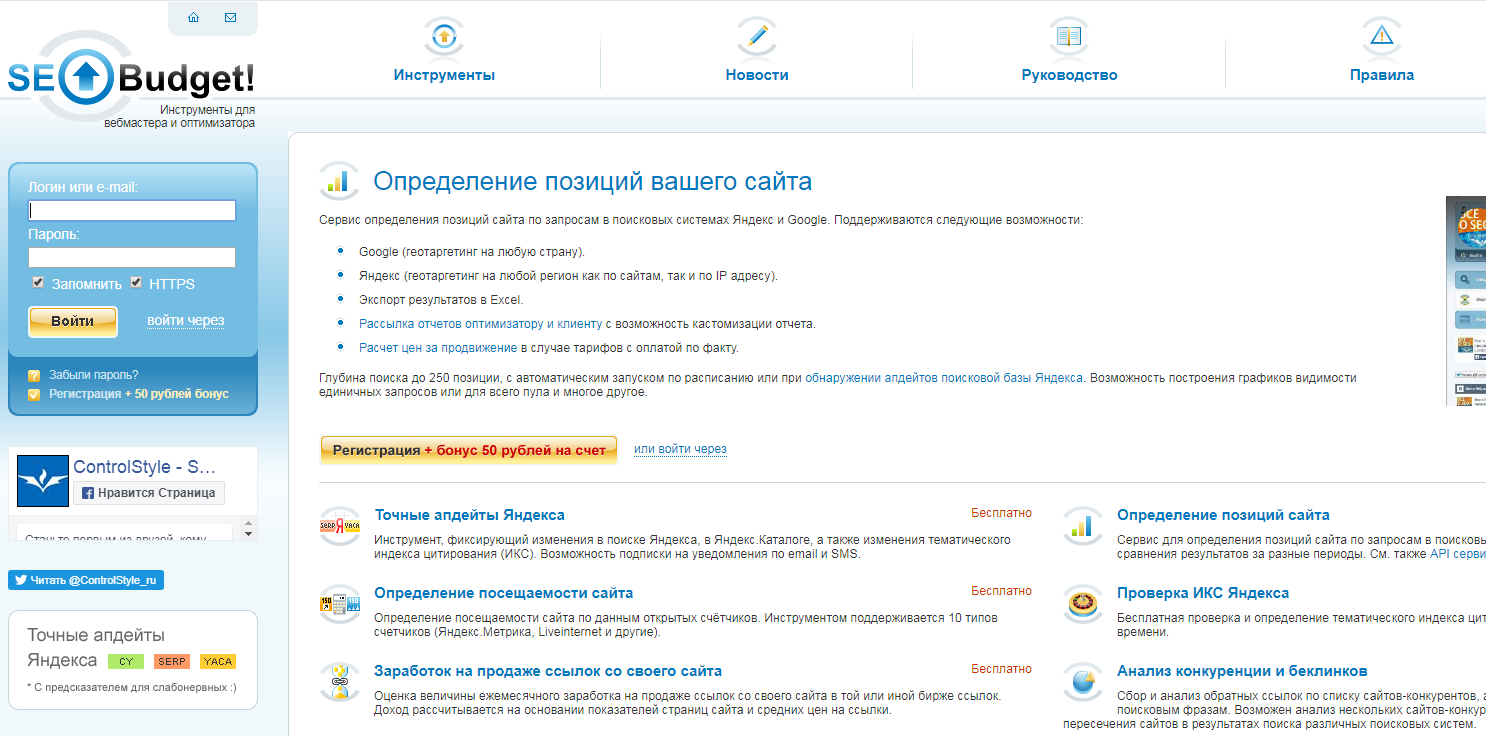Open Заработок на продаже ссылок tool link
This screenshot has height=736, width=1486.
tap(548, 671)
